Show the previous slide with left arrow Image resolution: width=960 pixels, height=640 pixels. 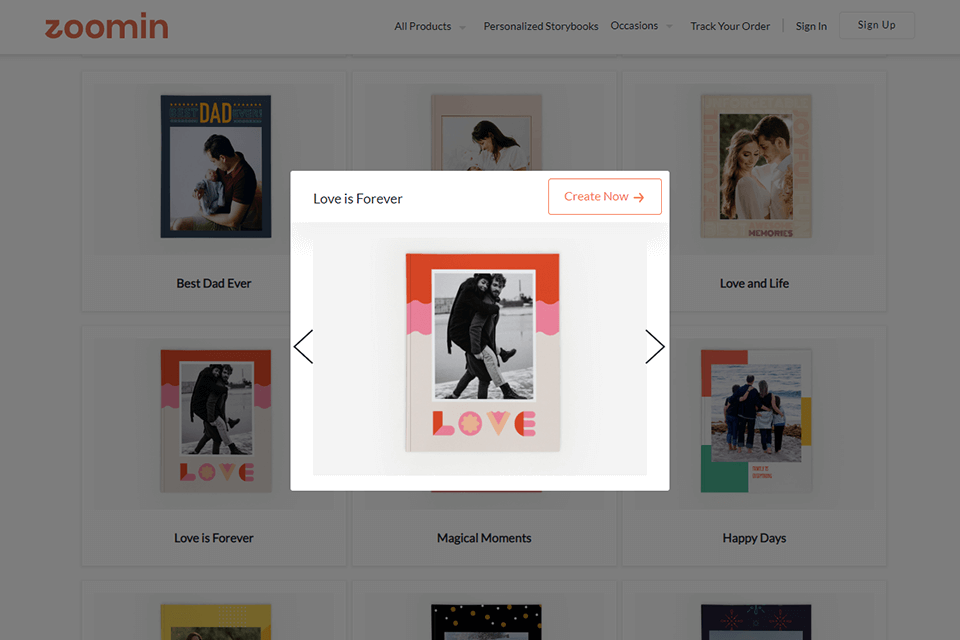pyautogui.click(x=304, y=347)
